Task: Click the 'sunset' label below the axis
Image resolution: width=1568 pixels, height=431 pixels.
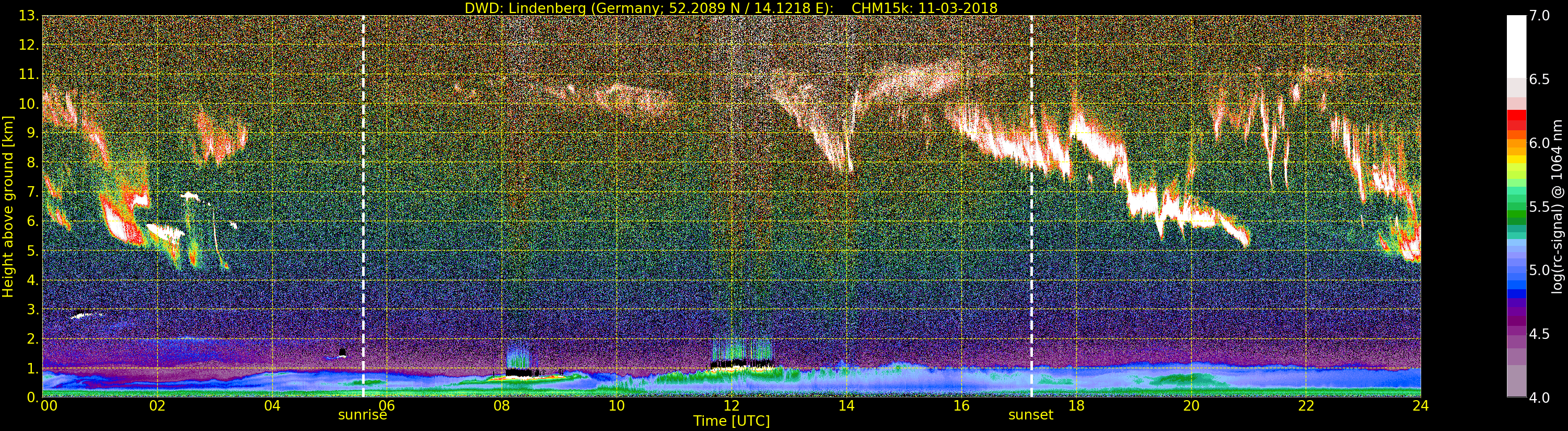Action: coord(1030,415)
